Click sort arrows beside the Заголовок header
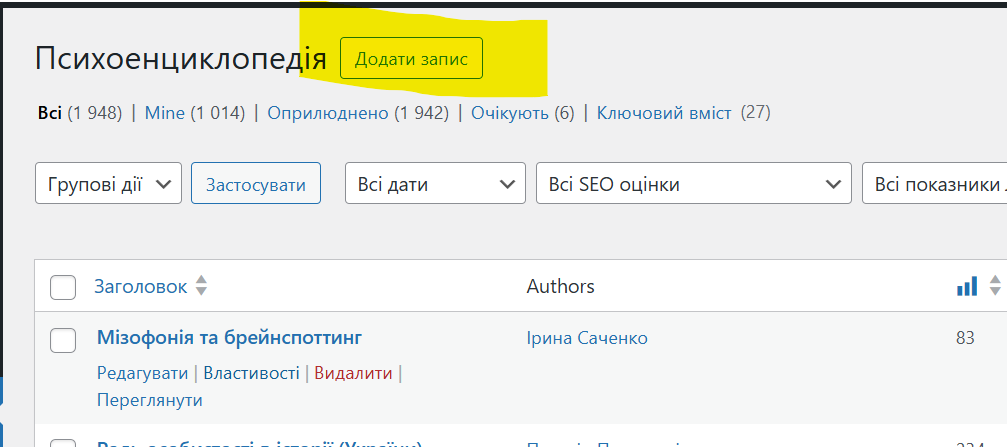The width and height of the screenshot is (1007, 447). (x=201, y=287)
